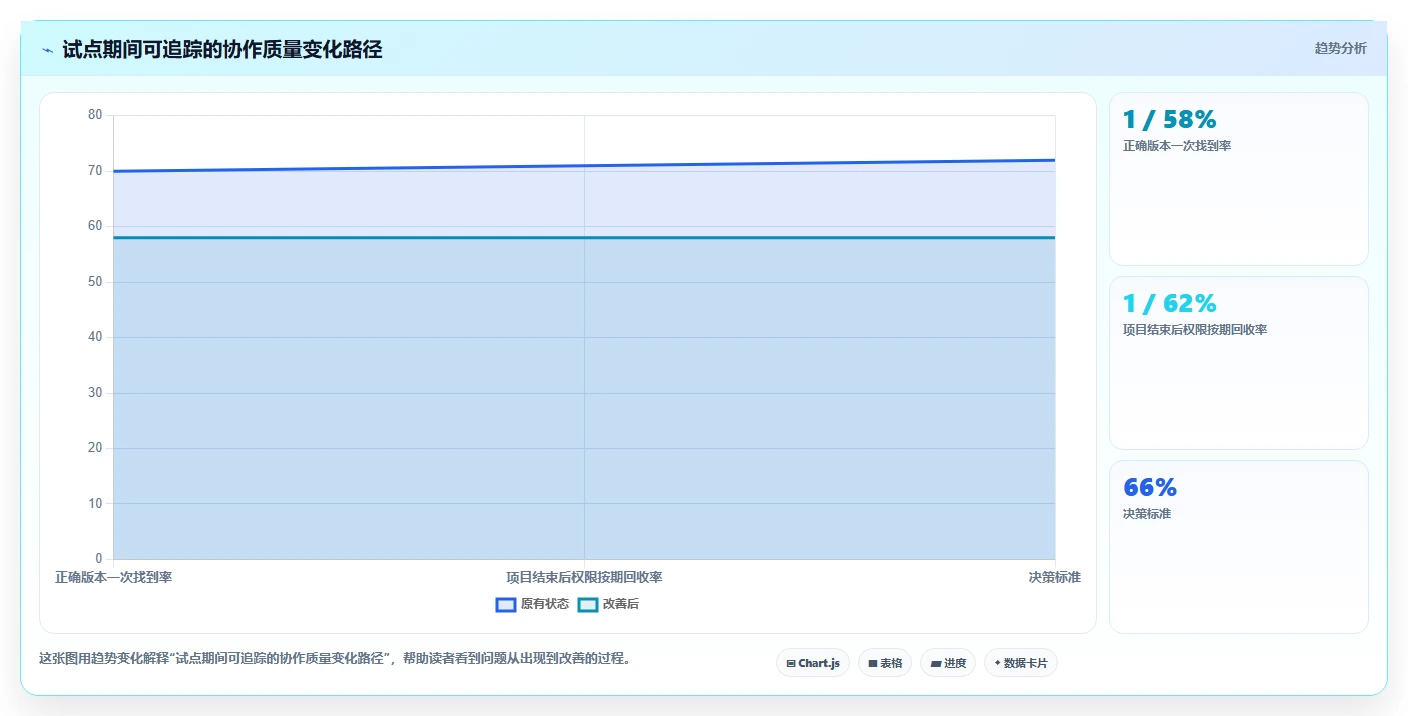The height and width of the screenshot is (716, 1408).
Task: Click the Chart.js tag pill
Action: click(x=813, y=663)
